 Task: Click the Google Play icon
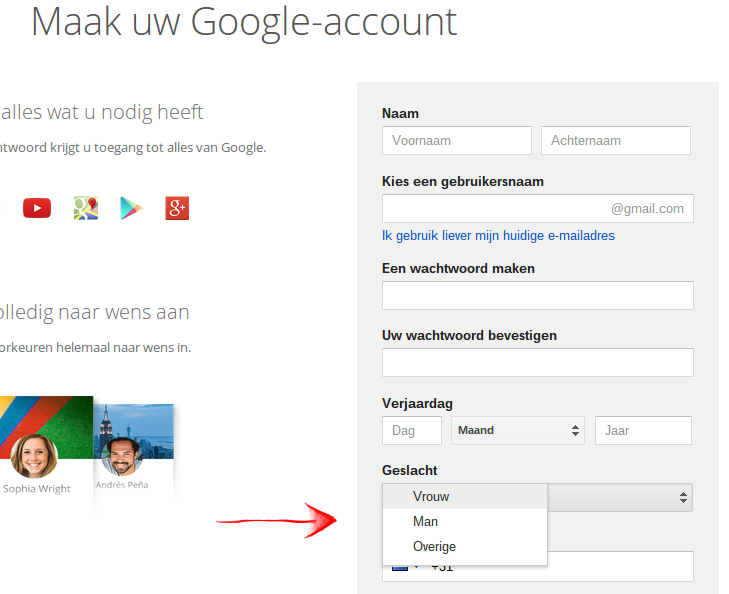pyautogui.click(x=131, y=208)
